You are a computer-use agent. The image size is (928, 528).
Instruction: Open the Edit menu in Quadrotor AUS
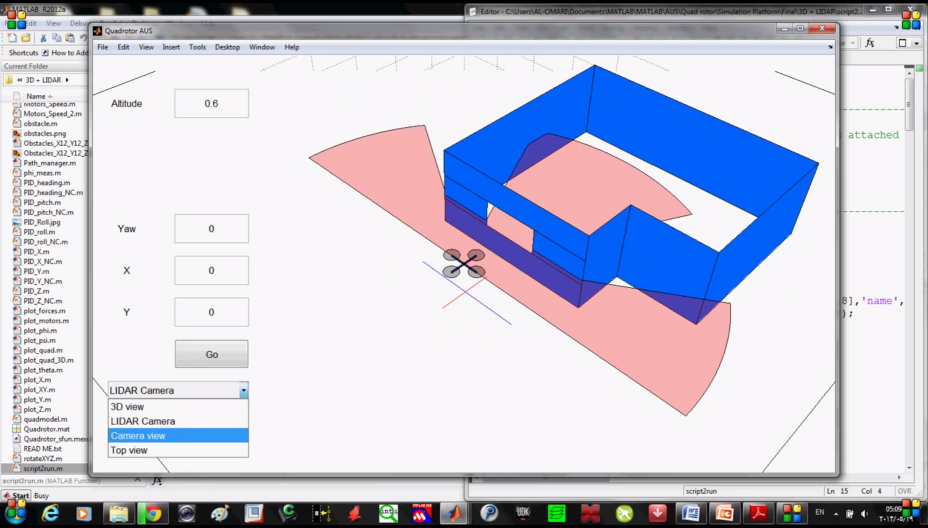(x=123, y=47)
